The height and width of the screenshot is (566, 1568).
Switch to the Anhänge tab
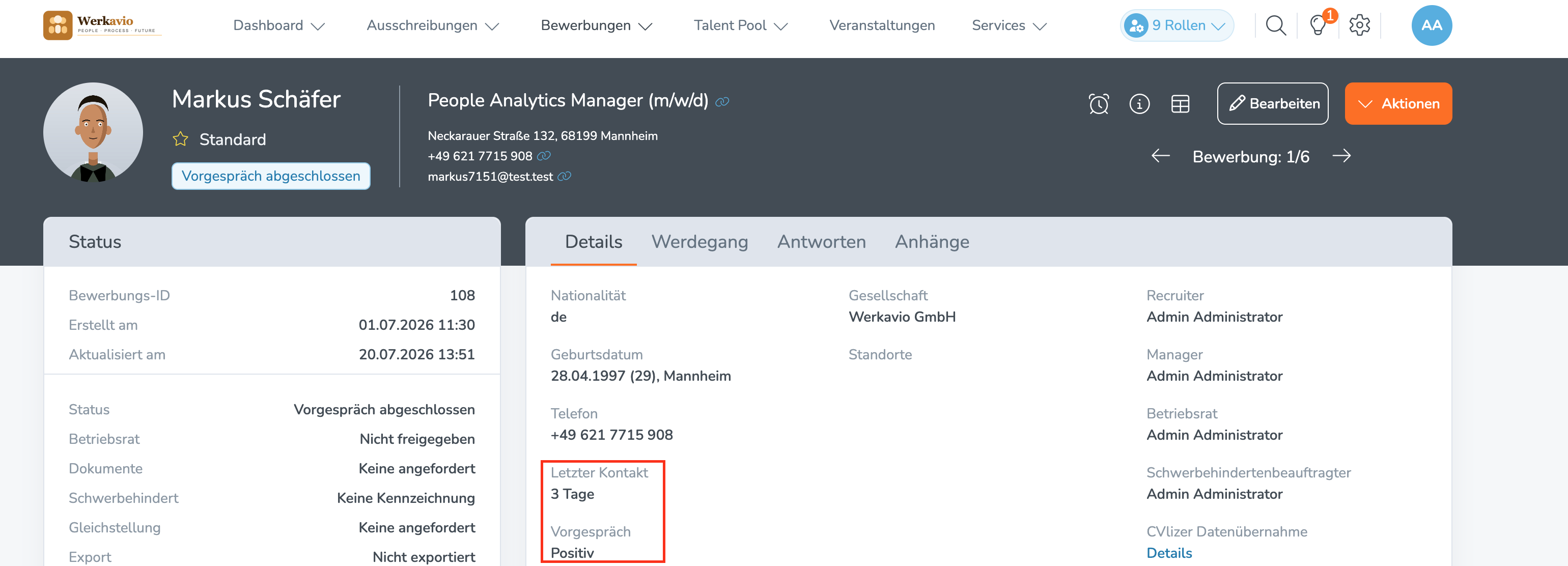[932, 242]
